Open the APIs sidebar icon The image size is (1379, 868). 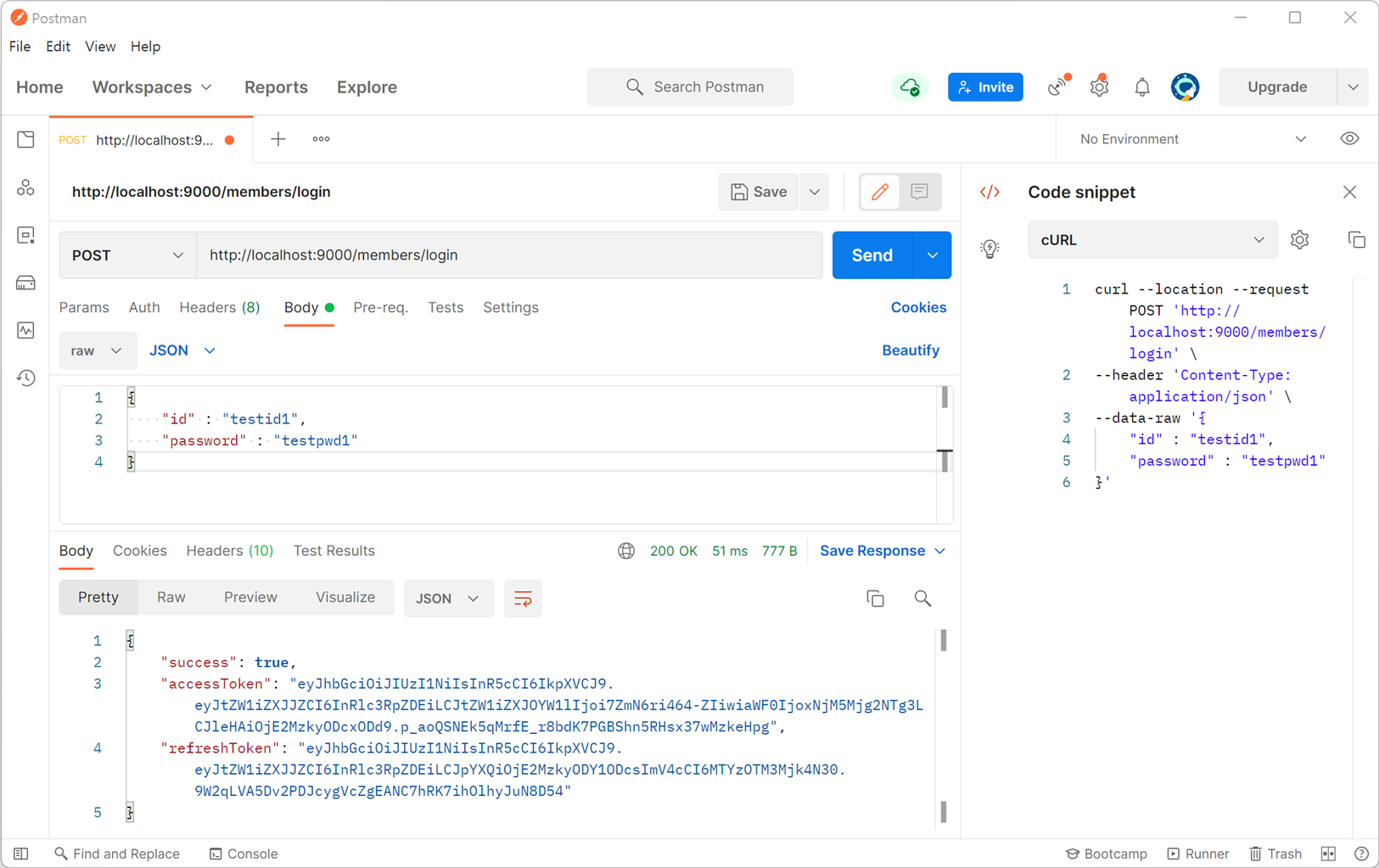click(25, 188)
